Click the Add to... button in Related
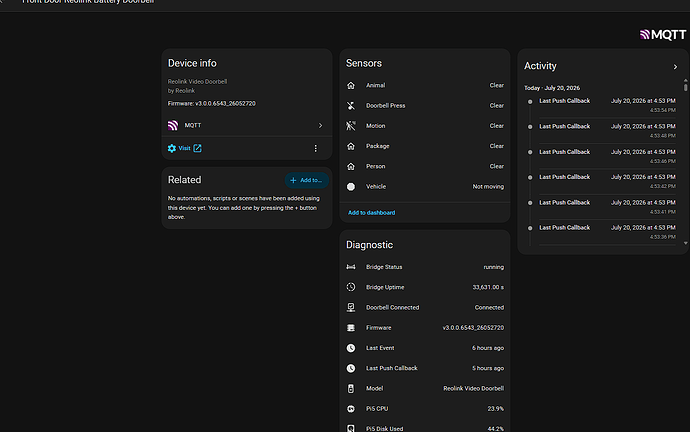This screenshot has height=432, width=690. (x=307, y=180)
